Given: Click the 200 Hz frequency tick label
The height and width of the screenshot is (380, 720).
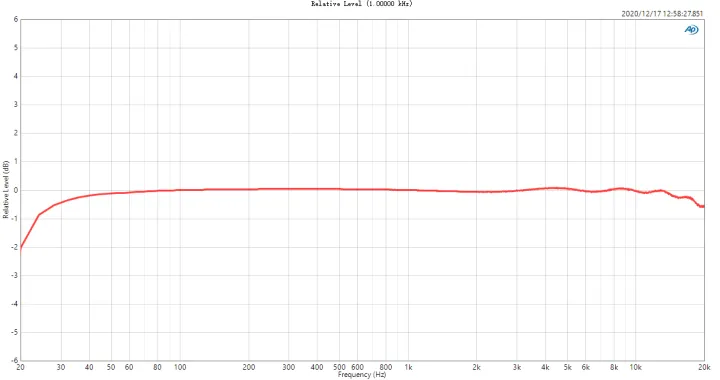Looking at the screenshot, I should click(x=248, y=367).
